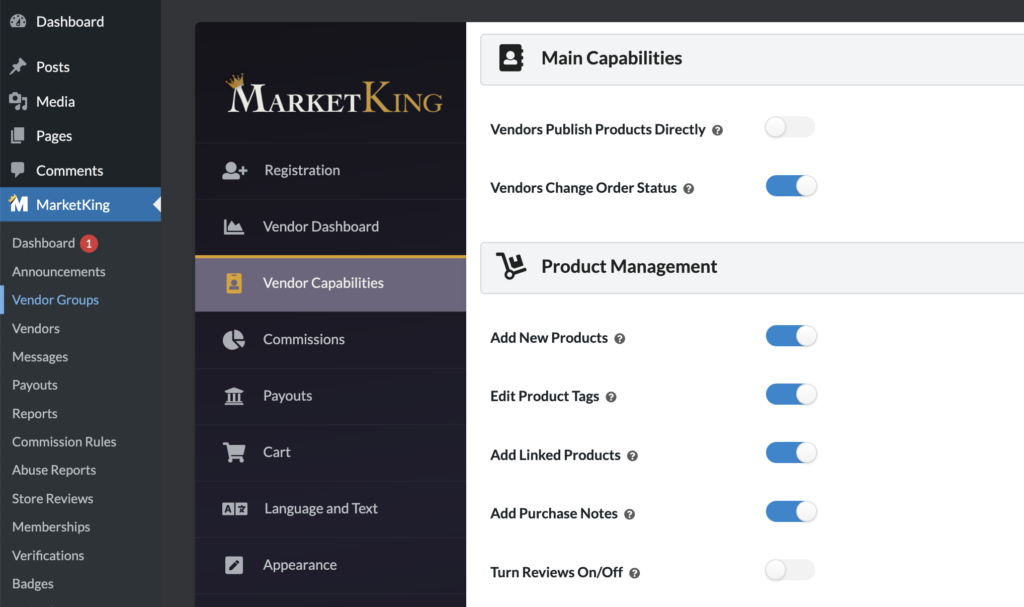Click the Main Capabilities contact card icon
This screenshot has height=607, width=1024.
point(511,58)
